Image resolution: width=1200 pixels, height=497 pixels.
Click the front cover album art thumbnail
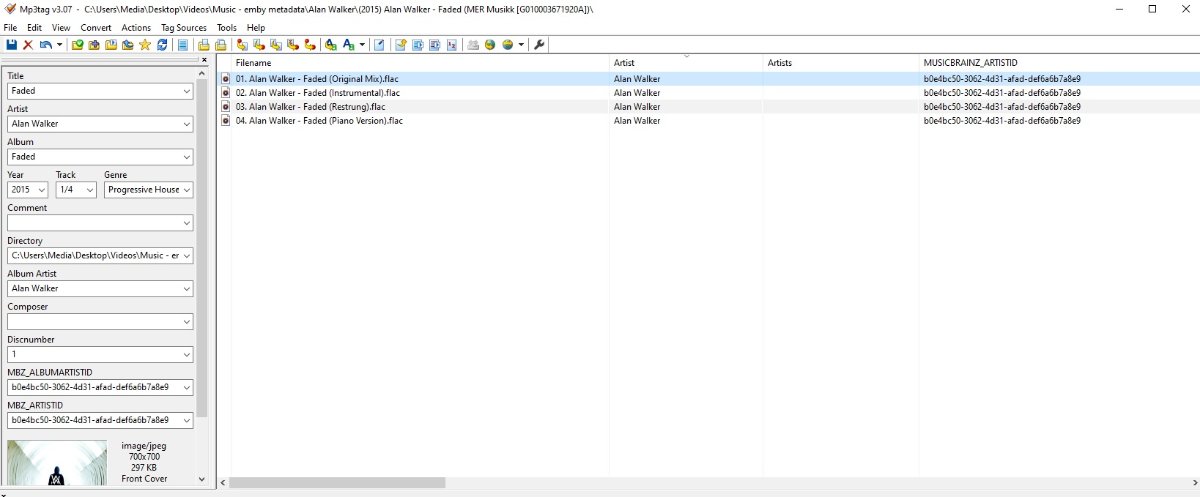(x=57, y=463)
